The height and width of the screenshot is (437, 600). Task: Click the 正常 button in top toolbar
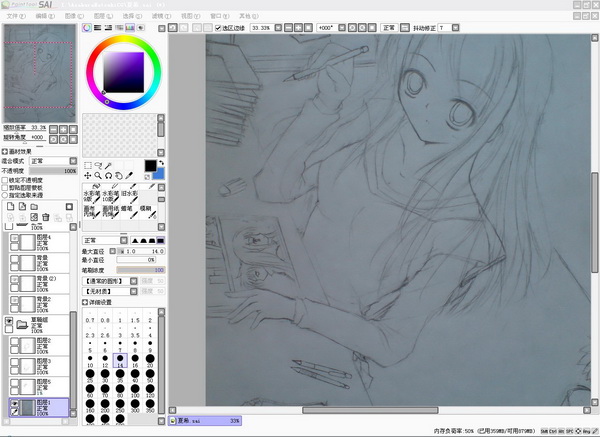pyautogui.click(x=389, y=28)
